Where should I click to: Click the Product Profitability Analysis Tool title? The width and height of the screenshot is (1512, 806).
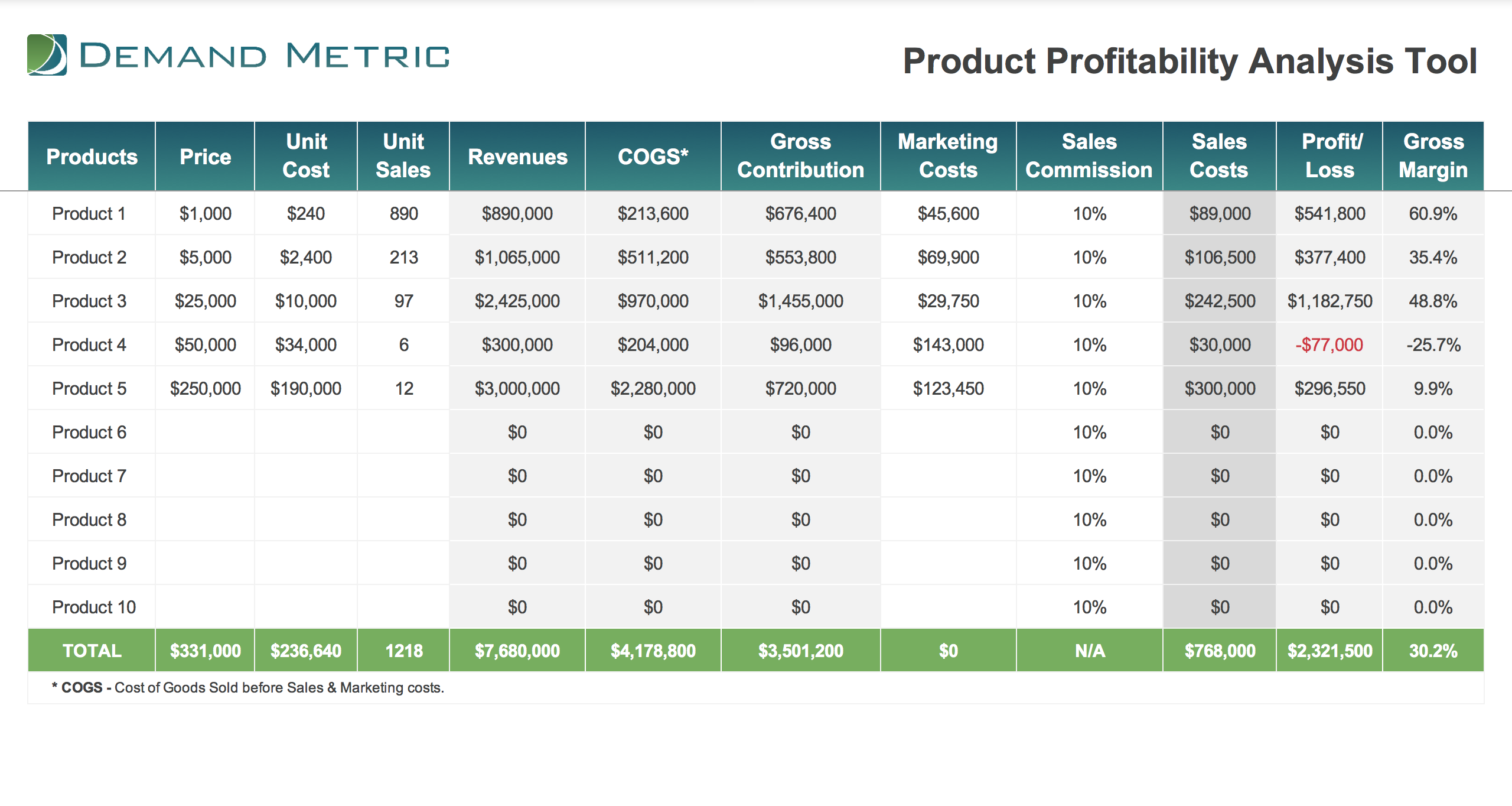click(x=1190, y=61)
